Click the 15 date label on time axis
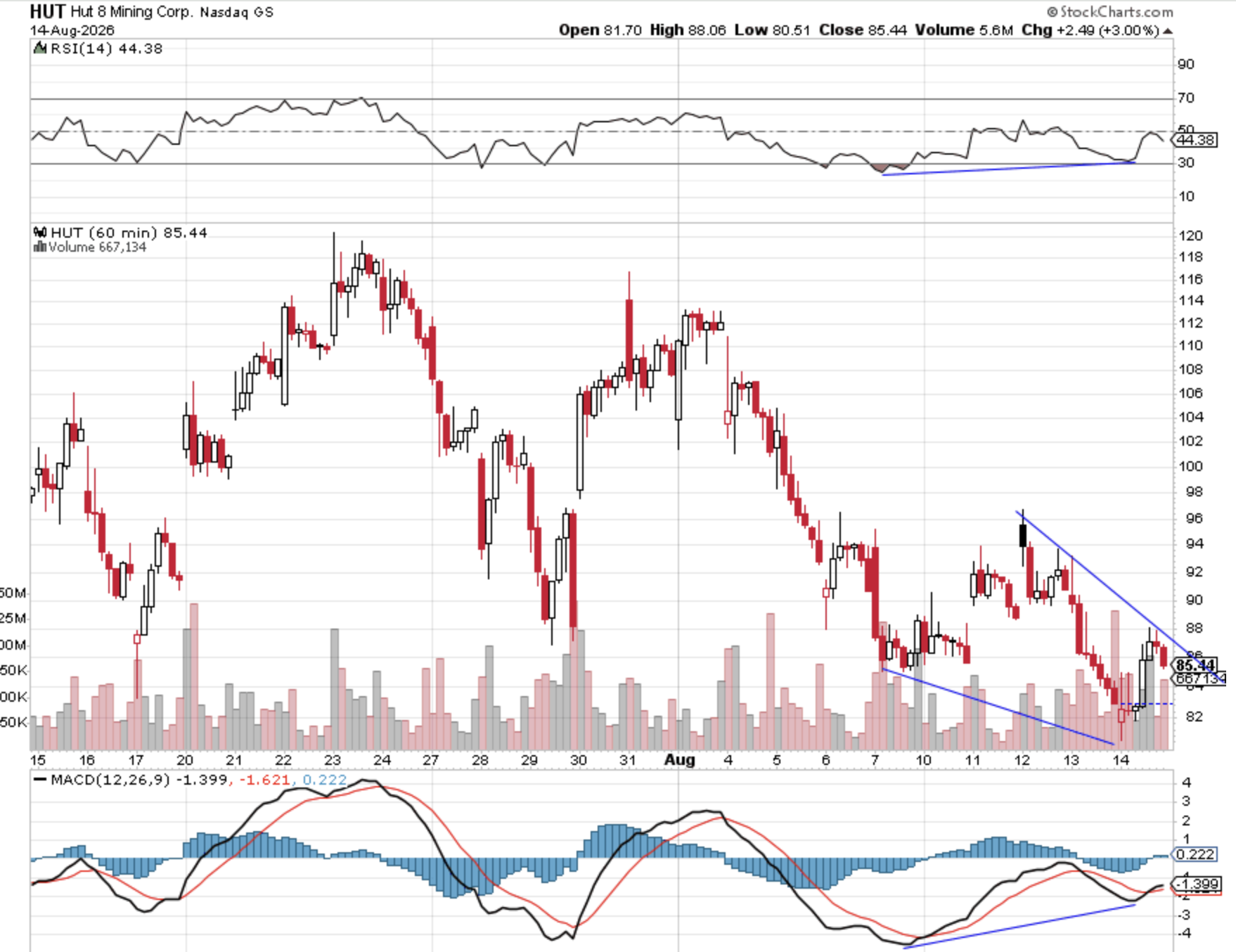This screenshot has width=1236, height=952. [x=37, y=760]
